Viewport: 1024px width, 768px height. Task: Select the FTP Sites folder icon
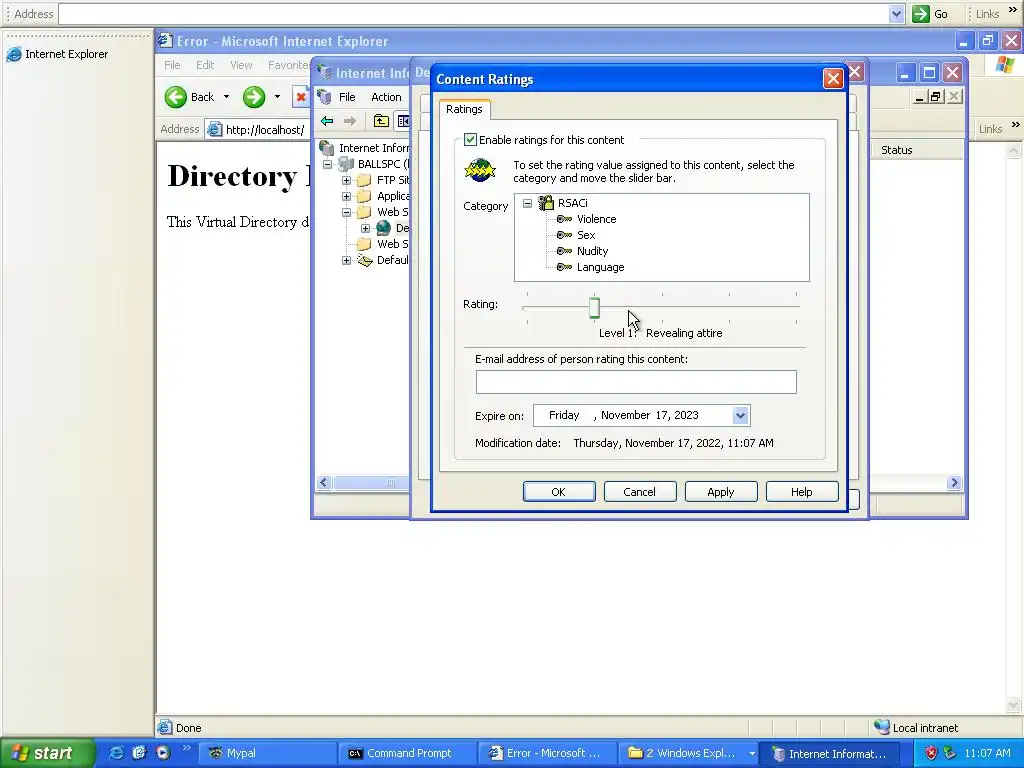(364, 180)
